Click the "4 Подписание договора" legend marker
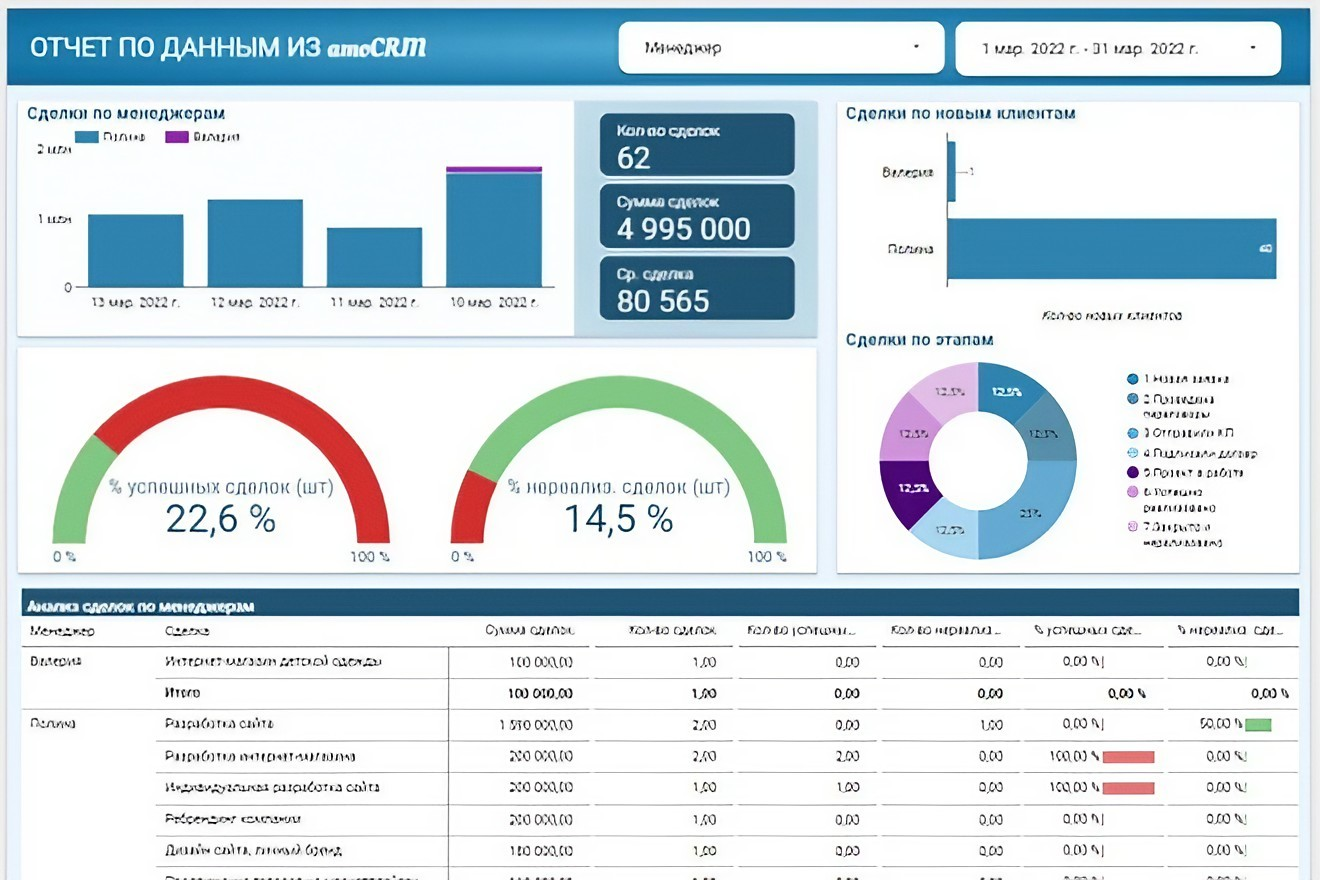The image size is (1320, 880). coord(1132,453)
